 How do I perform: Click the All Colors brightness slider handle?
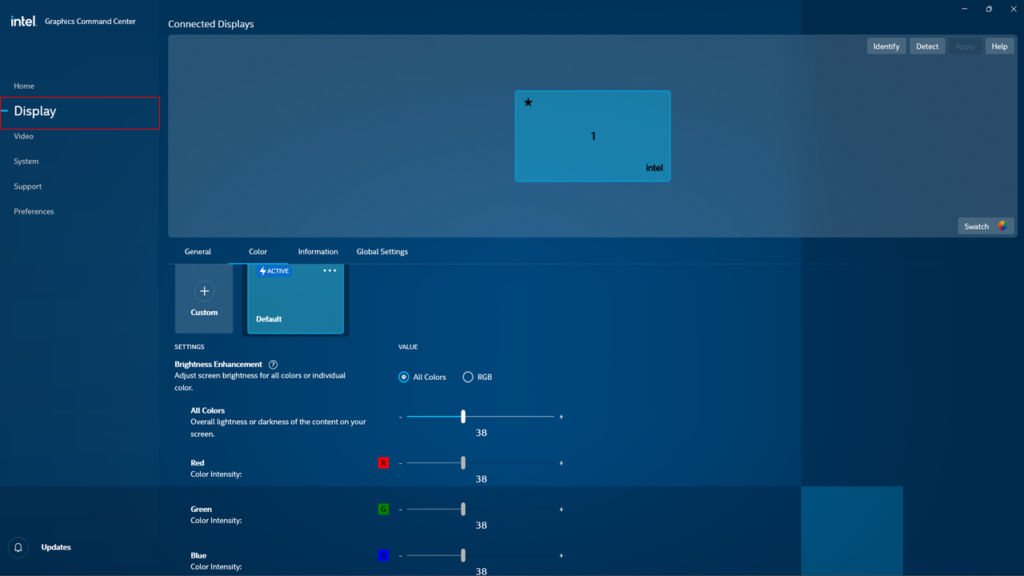pos(463,417)
